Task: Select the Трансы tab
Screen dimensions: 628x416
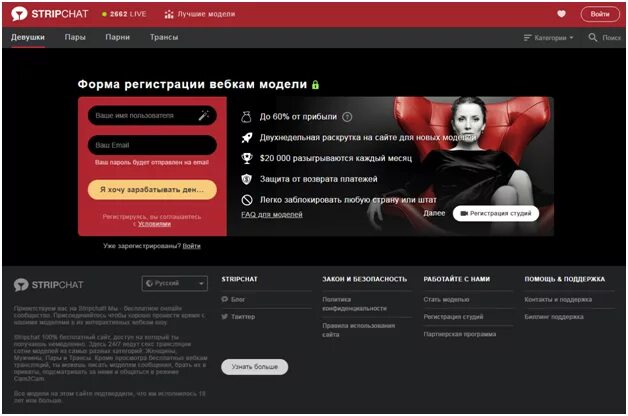Action: [x=164, y=37]
